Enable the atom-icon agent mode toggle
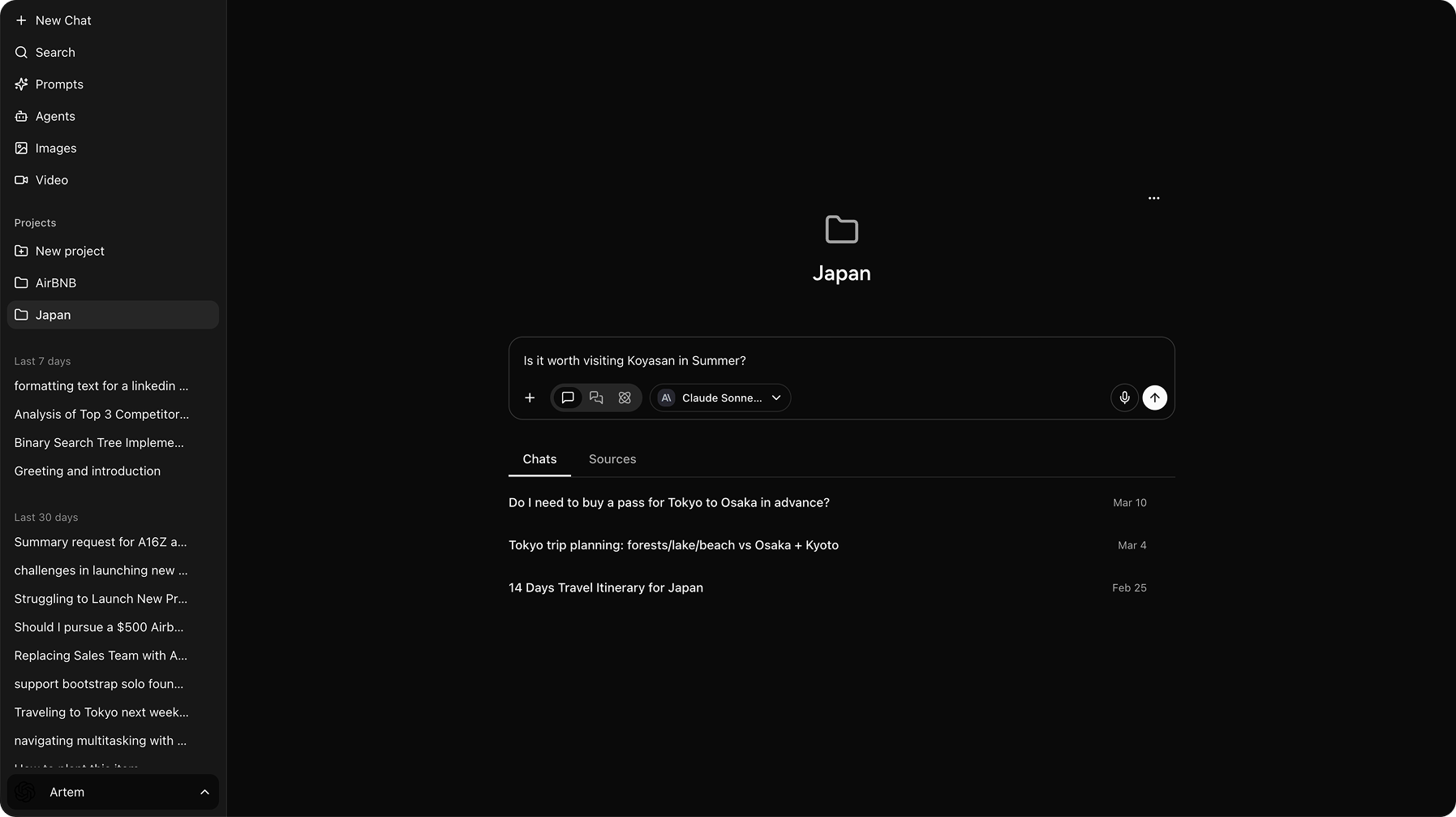This screenshot has width=1456, height=817. [x=625, y=398]
